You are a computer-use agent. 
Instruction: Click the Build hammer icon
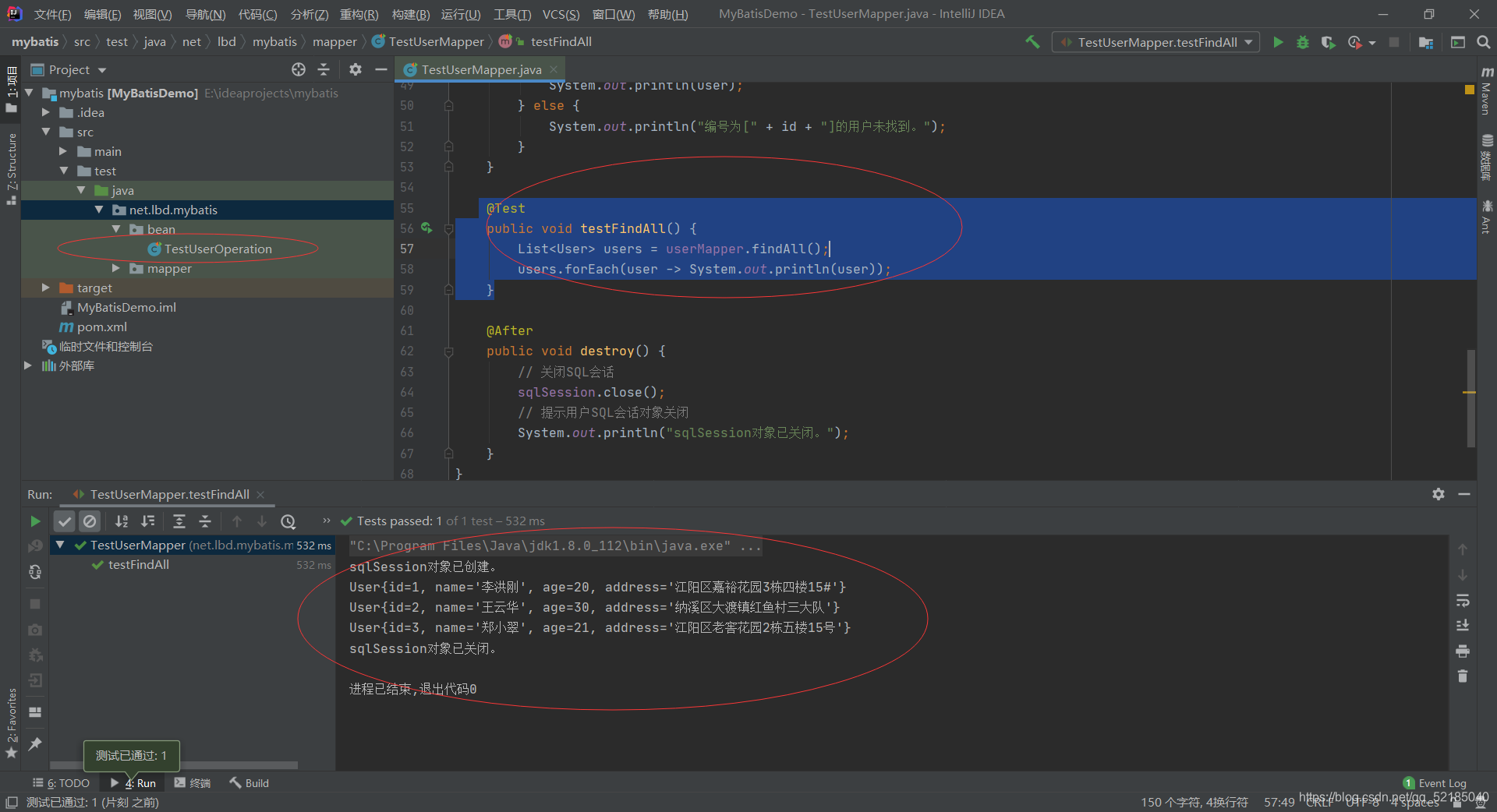pyautogui.click(x=1033, y=42)
